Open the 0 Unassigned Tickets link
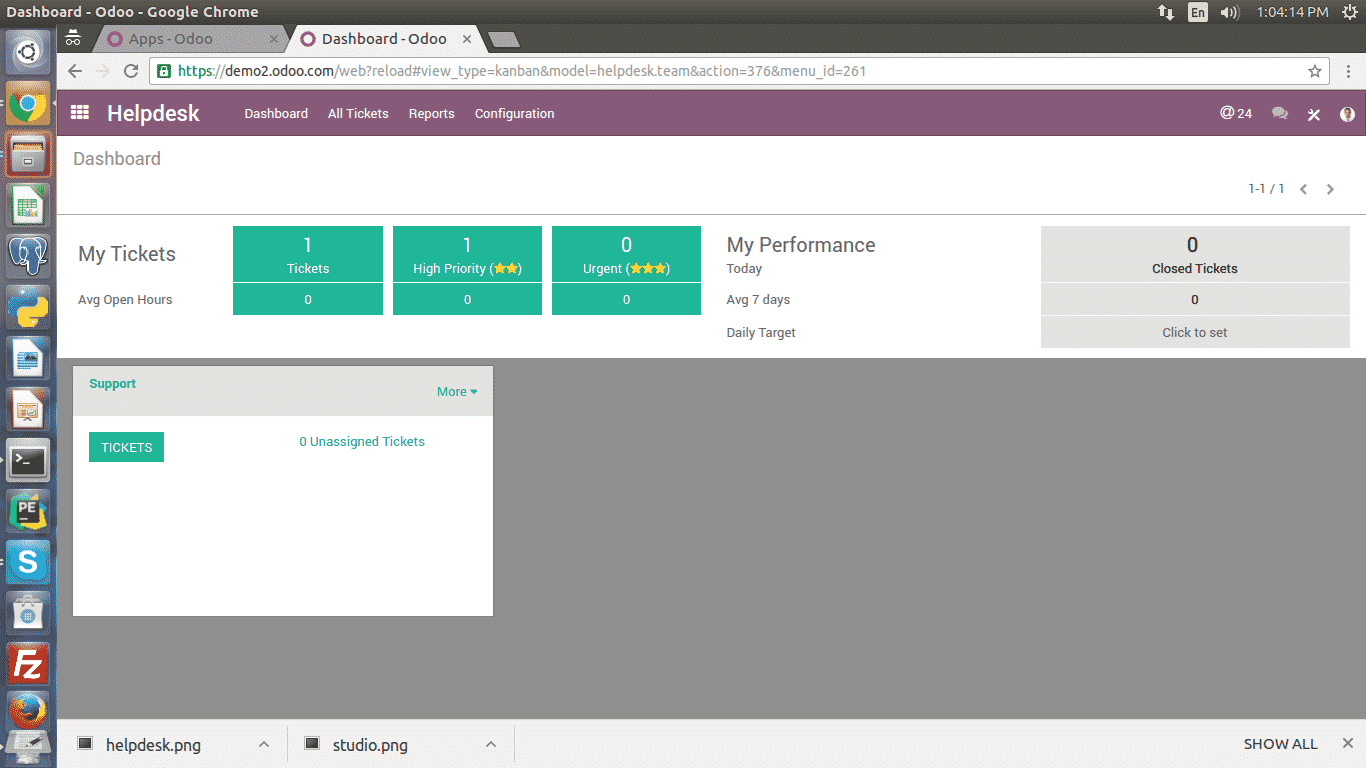The image size is (1366, 768). [362, 441]
